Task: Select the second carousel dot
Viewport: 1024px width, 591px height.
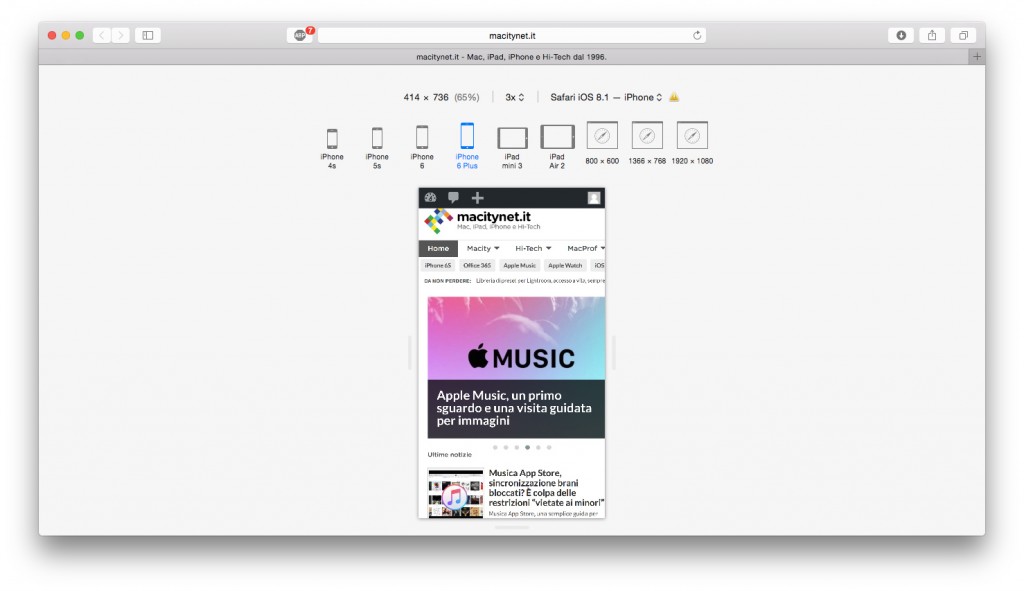Action: [x=507, y=448]
